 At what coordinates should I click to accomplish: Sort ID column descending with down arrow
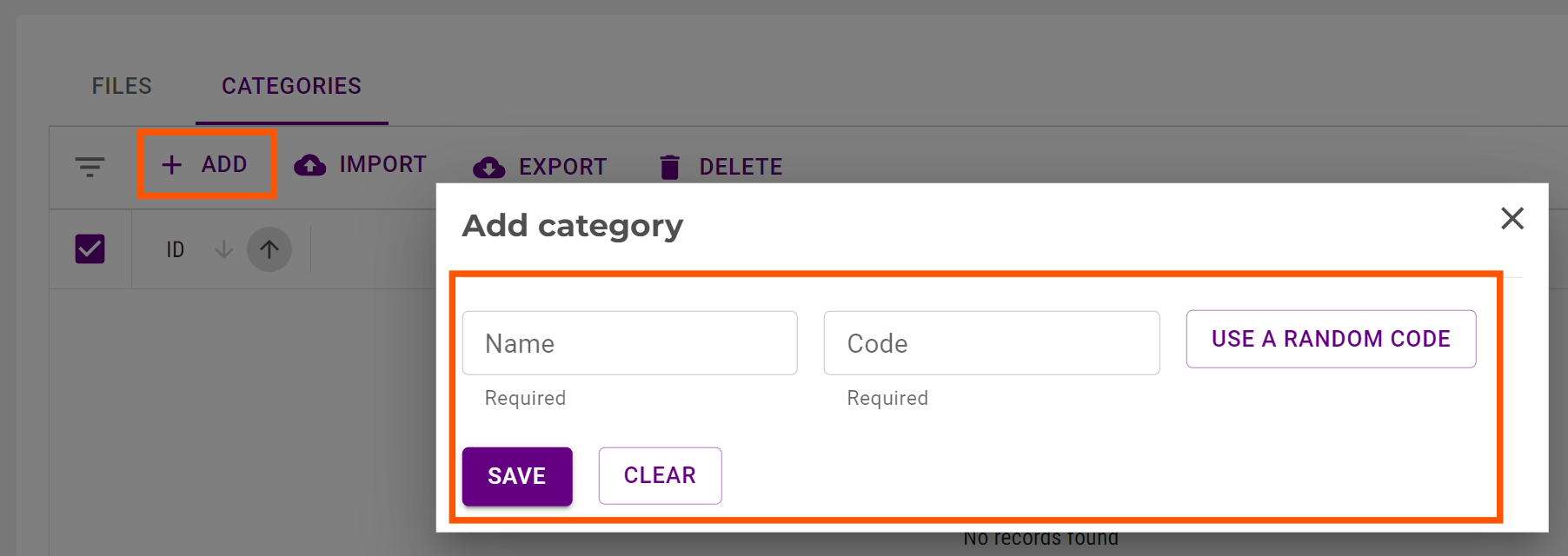(223, 250)
